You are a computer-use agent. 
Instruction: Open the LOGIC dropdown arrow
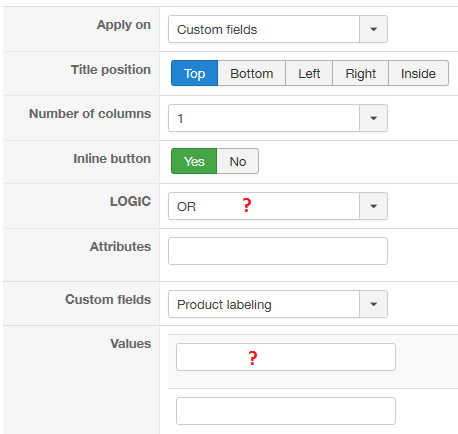pos(373,206)
